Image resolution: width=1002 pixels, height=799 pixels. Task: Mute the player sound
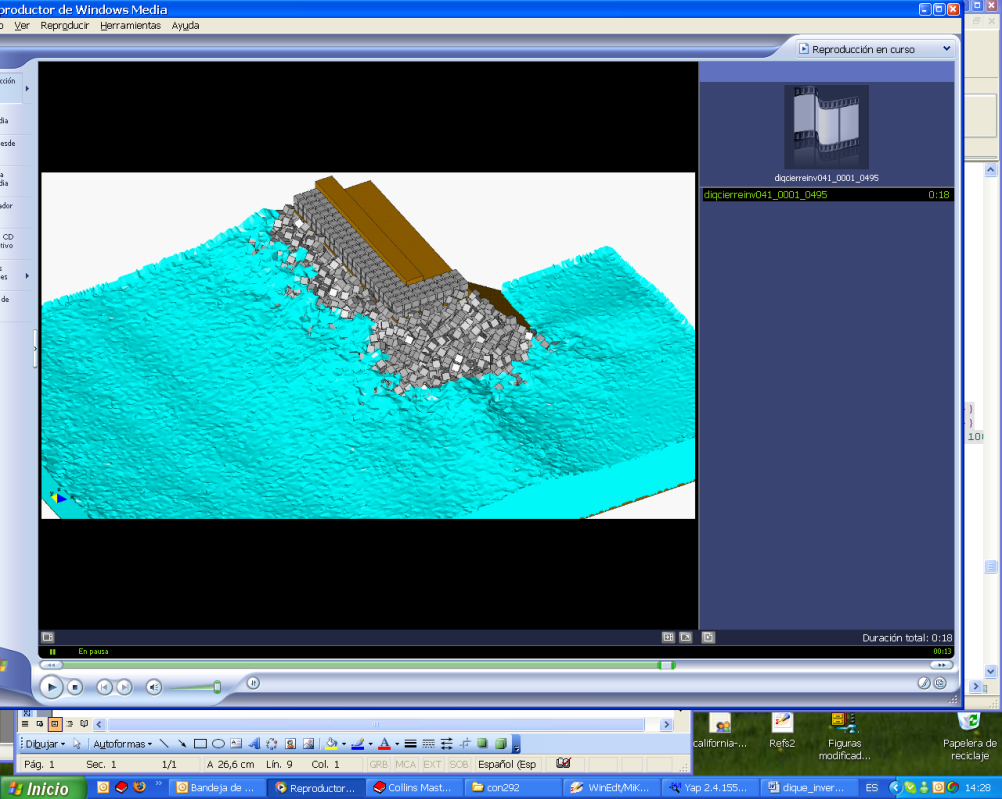tap(154, 687)
